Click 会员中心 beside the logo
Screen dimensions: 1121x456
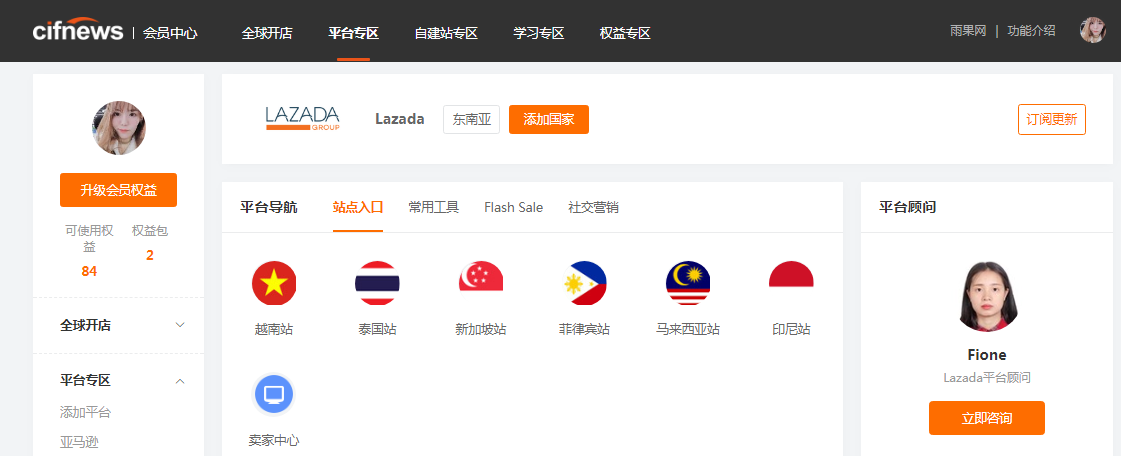170,33
